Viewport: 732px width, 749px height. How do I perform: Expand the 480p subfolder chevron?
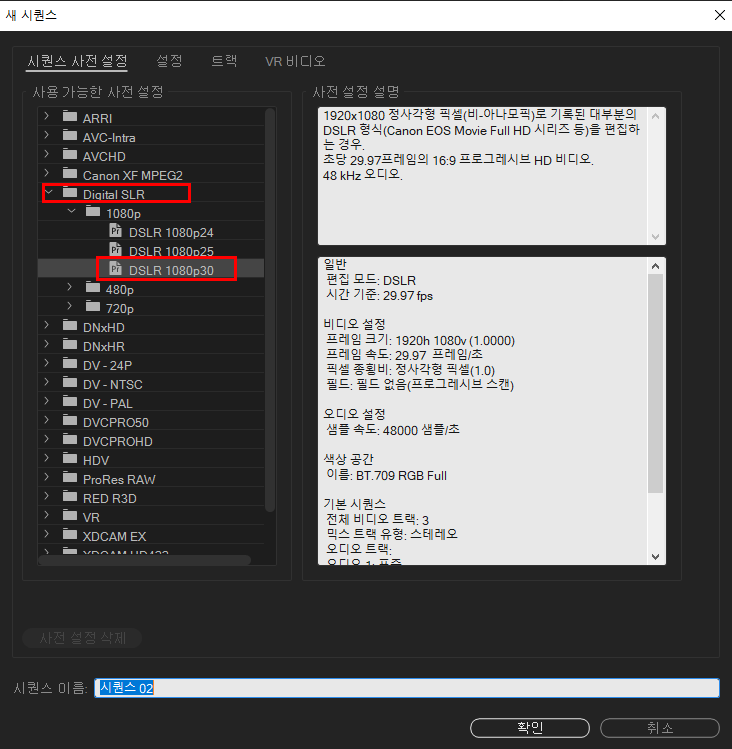pyautogui.click(x=69, y=287)
